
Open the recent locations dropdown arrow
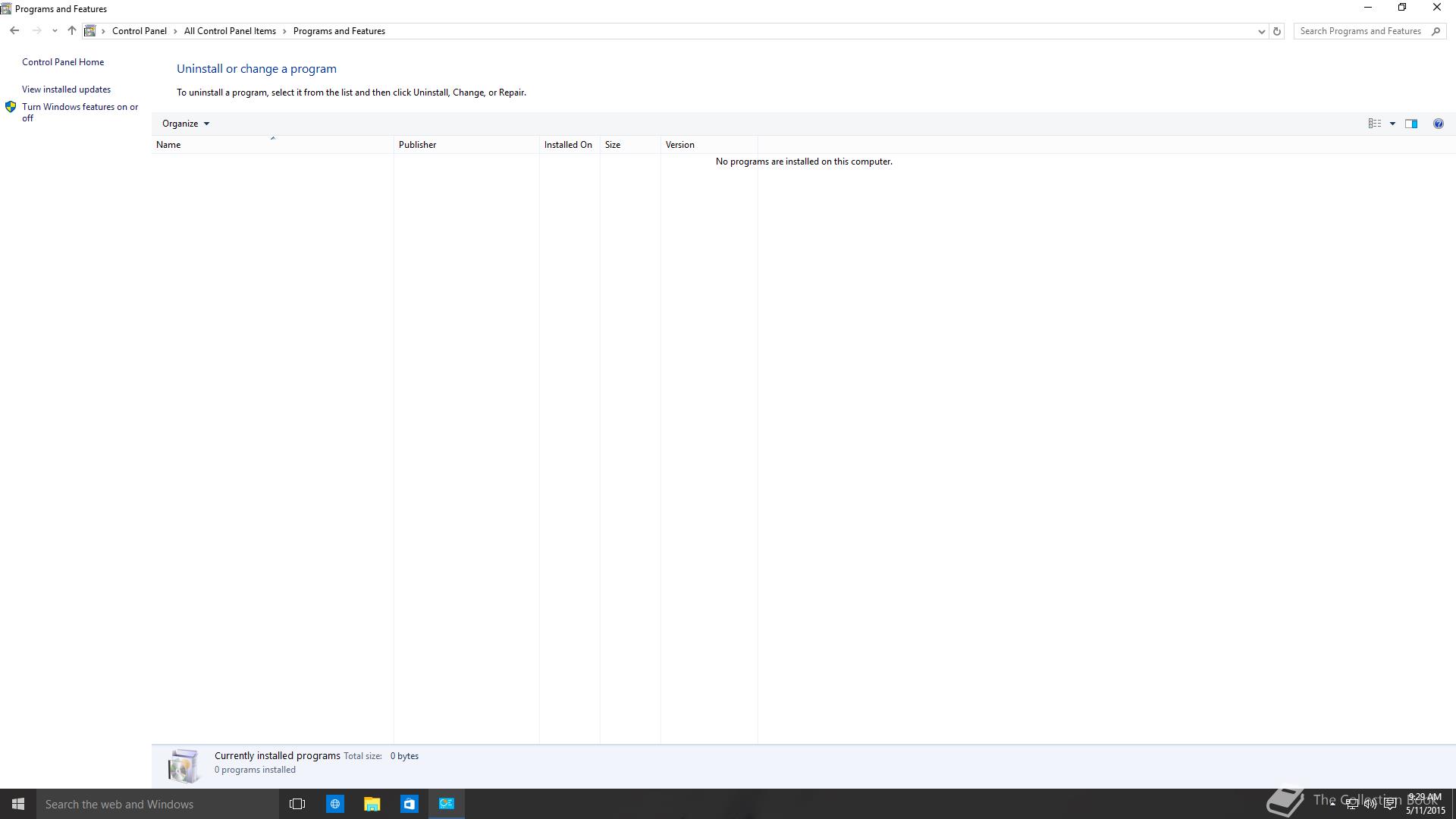55,31
